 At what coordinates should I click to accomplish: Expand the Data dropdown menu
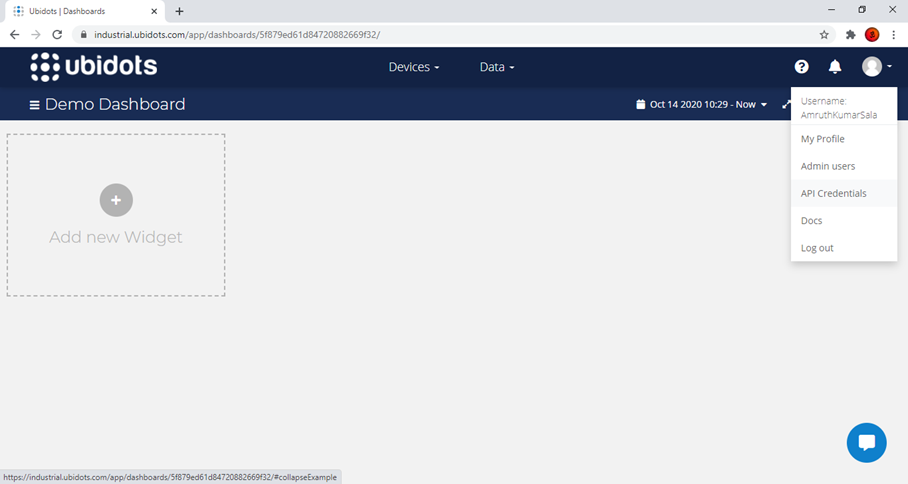[497, 67]
